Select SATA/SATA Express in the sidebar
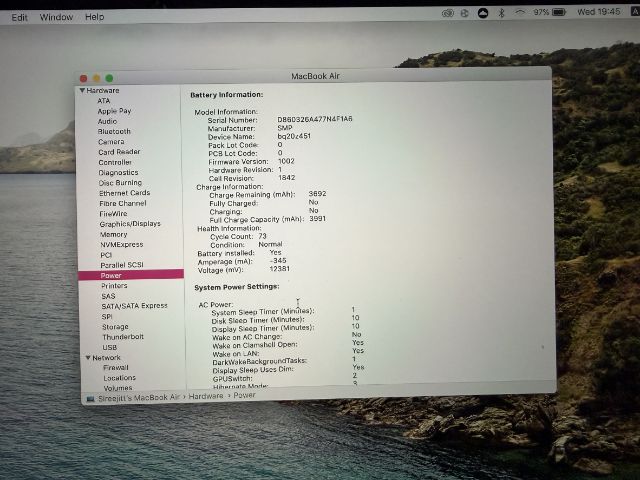Image resolution: width=640 pixels, height=480 pixels. click(x=134, y=306)
